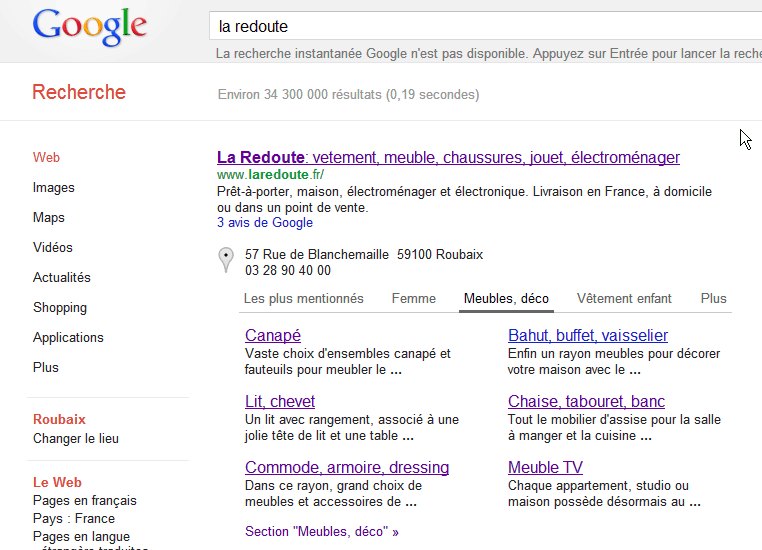
Task: Select the Web search category
Action: (46, 157)
